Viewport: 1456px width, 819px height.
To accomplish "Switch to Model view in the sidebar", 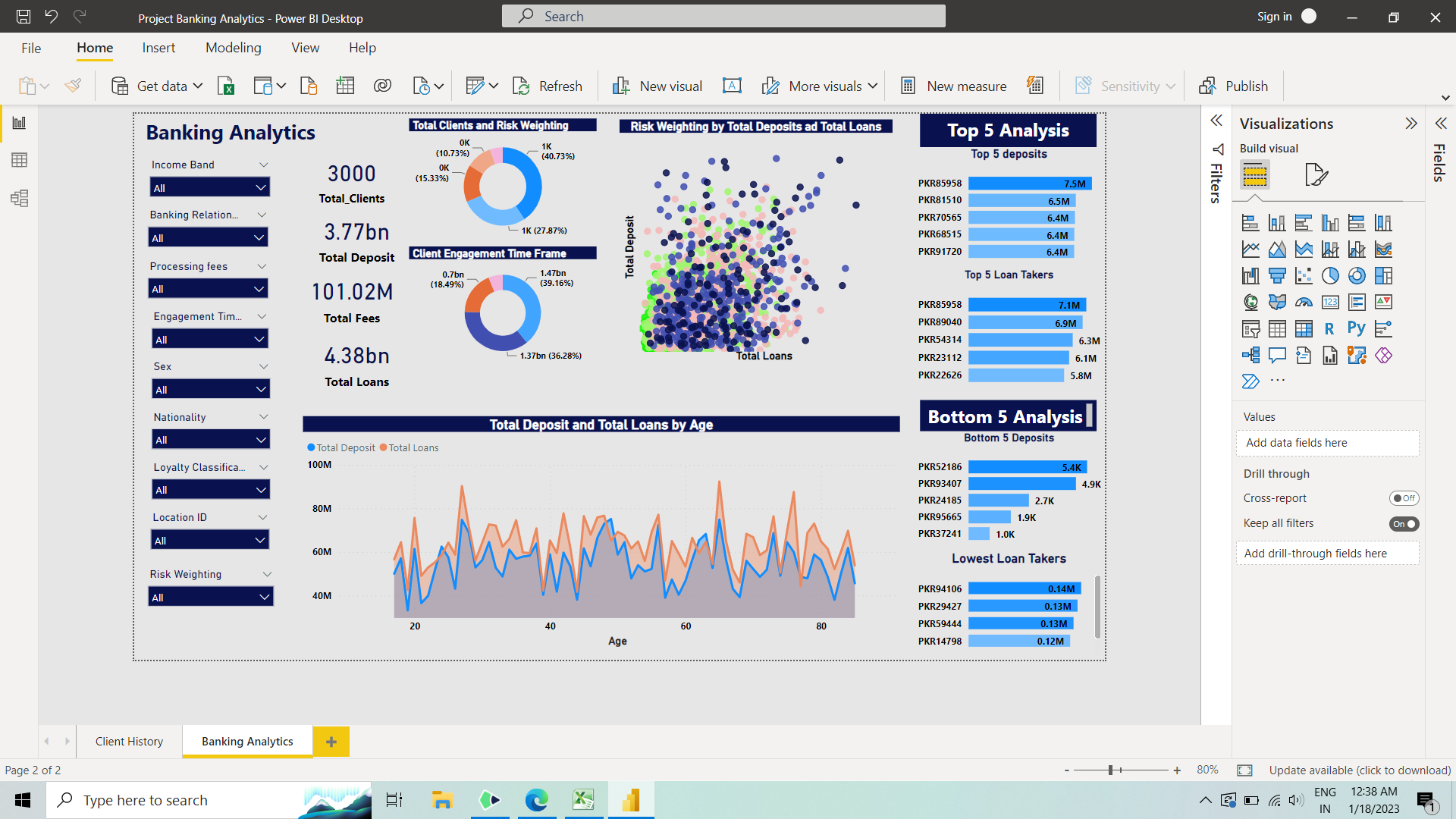I will [x=20, y=199].
